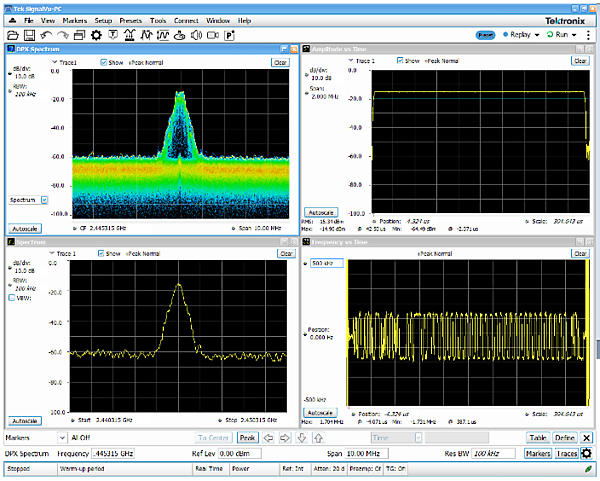Click the undo arrow in toolbar
The image size is (600, 481).
[x=46, y=35]
